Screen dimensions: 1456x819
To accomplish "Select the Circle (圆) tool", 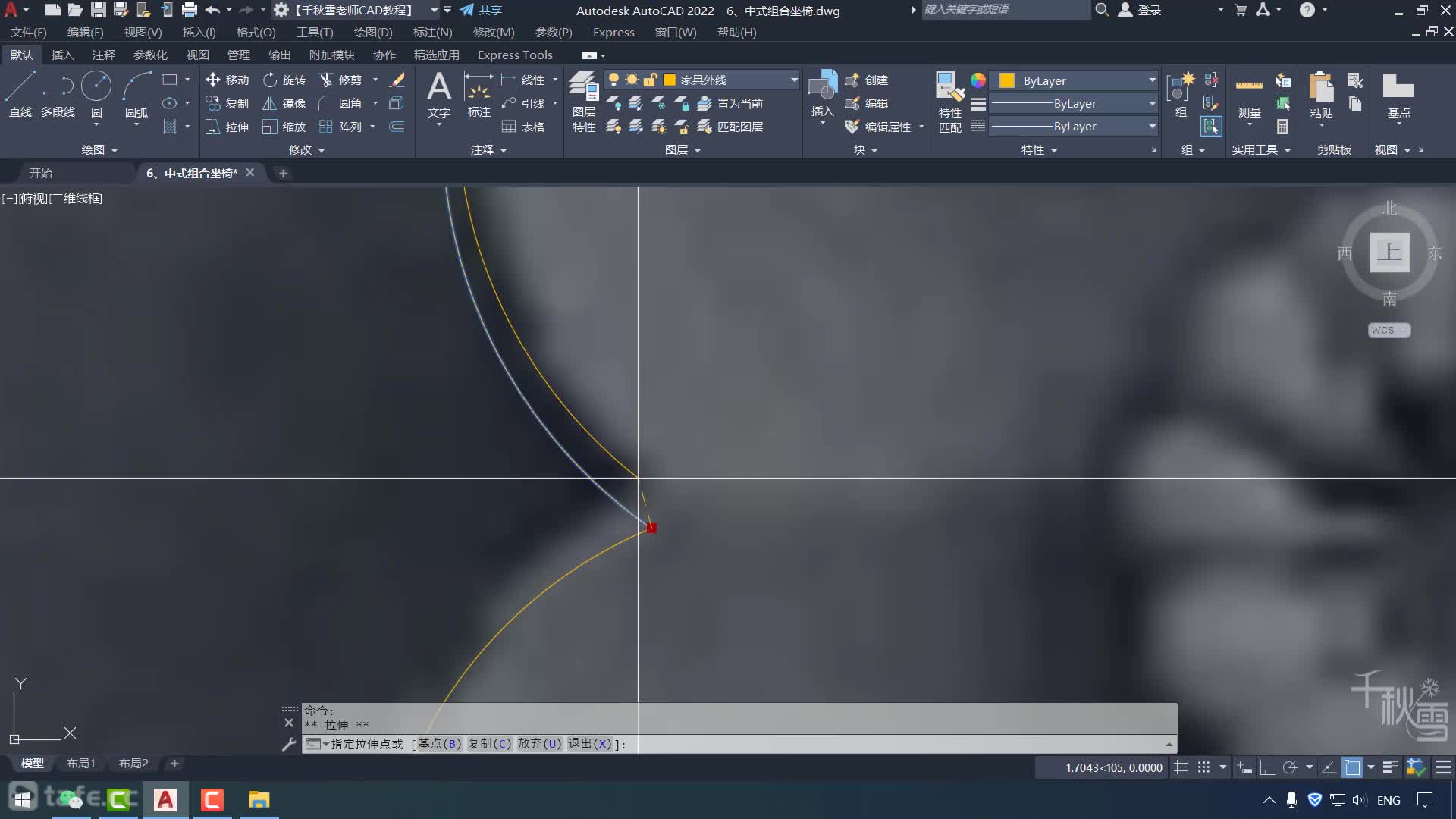I will click(96, 95).
